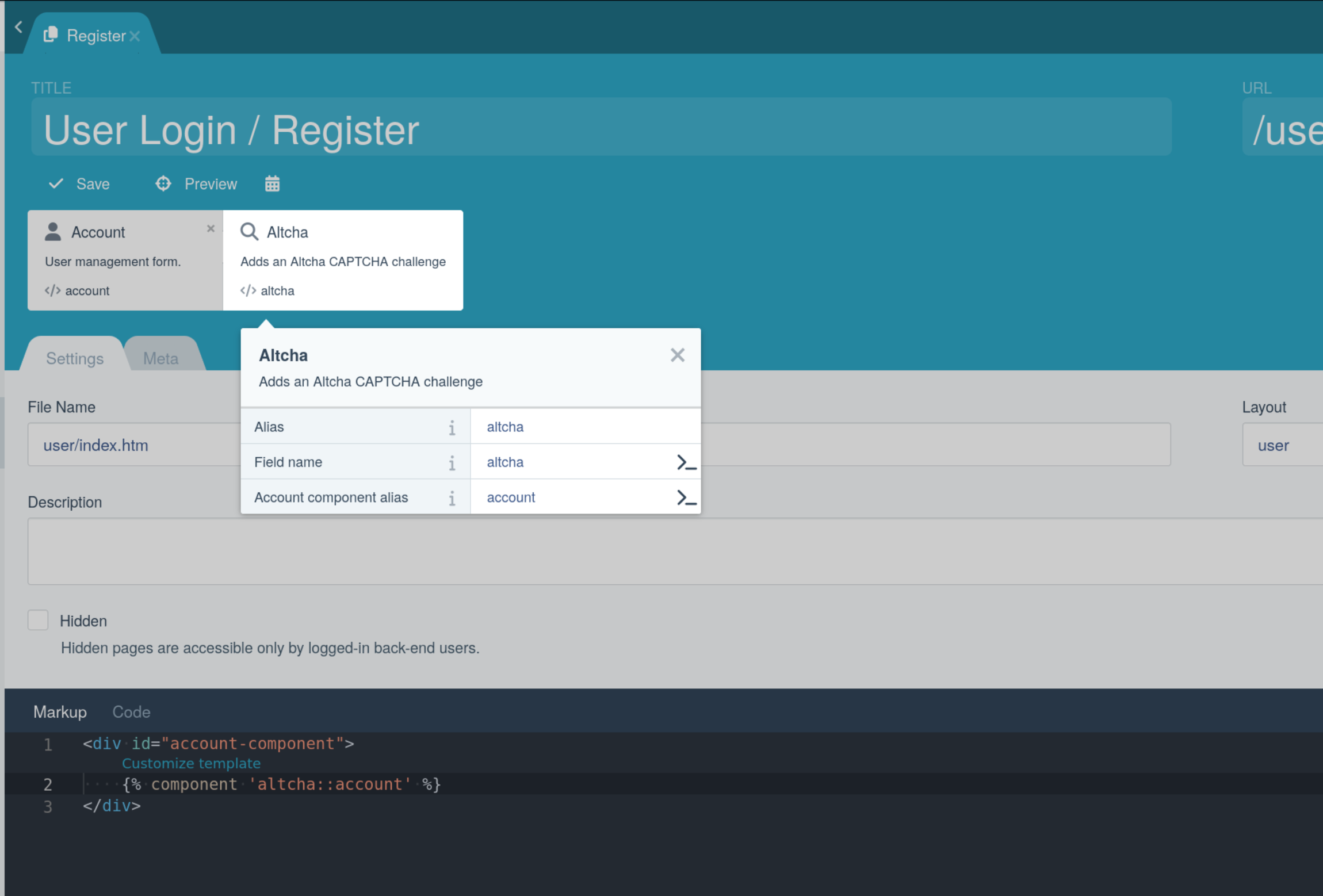
Task: Open the Layout dropdown
Action: pyautogui.click(x=1283, y=445)
